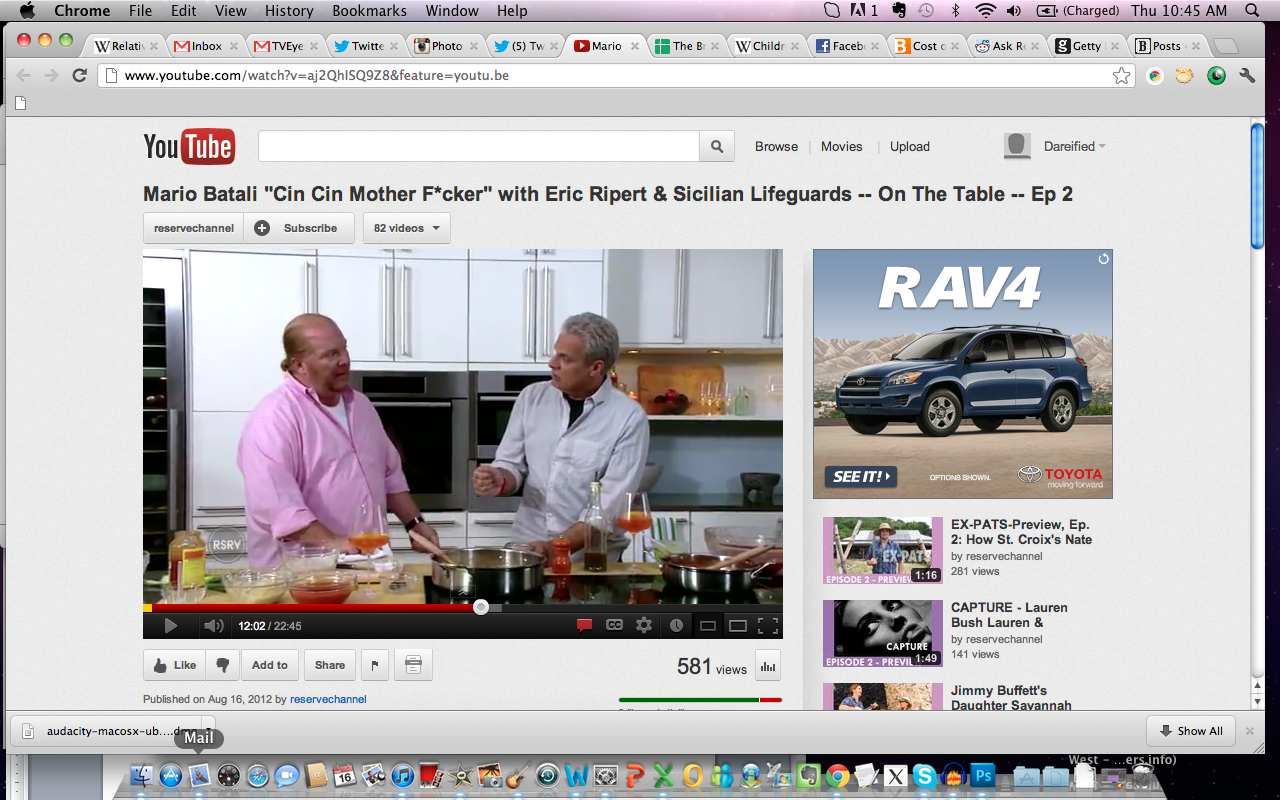
Task: Bookmark the page with the star icon
Action: (x=1122, y=76)
